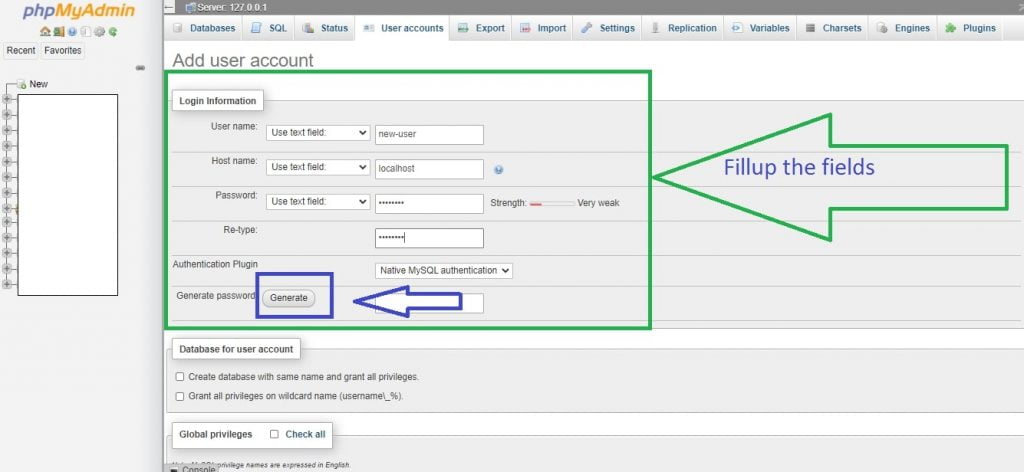This screenshot has width=1024, height=472.
Task: Go to the Export tab
Action: pos(482,28)
